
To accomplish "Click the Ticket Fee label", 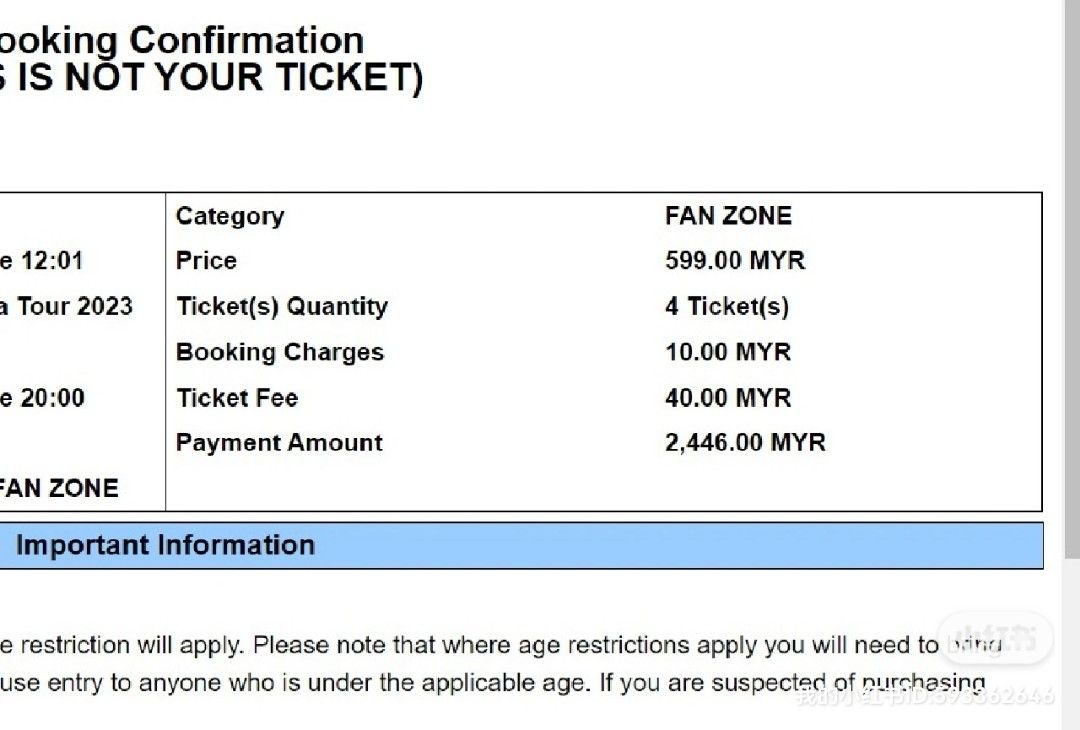I will pos(237,398).
